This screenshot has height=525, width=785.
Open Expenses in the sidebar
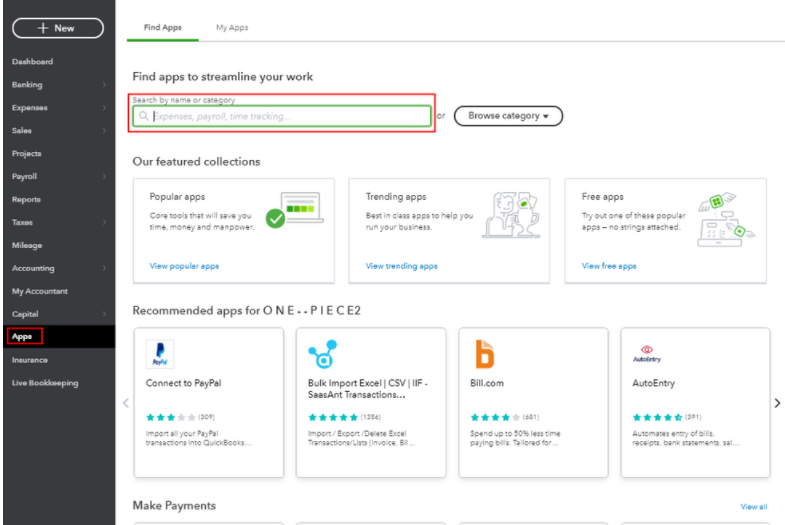[30, 108]
